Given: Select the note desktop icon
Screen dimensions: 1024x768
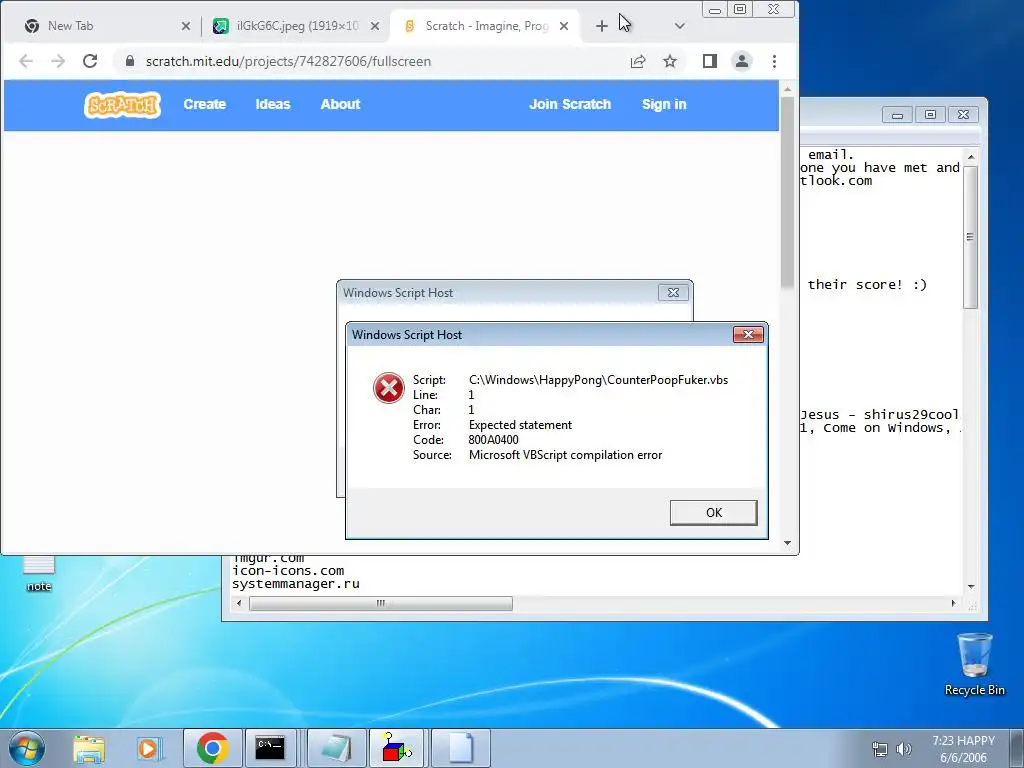Looking at the screenshot, I should [39, 573].
